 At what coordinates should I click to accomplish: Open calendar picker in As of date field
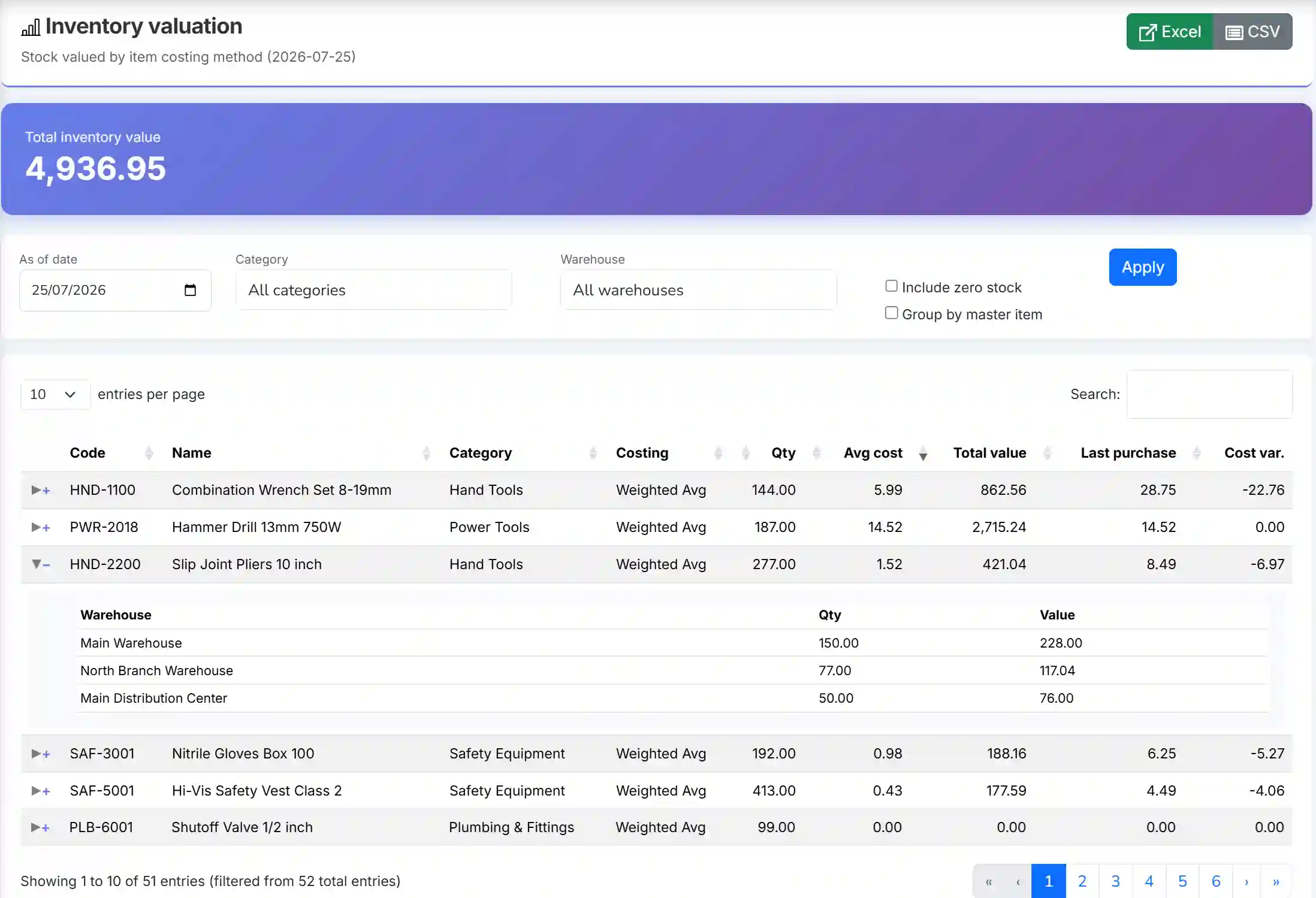(190, 290)
